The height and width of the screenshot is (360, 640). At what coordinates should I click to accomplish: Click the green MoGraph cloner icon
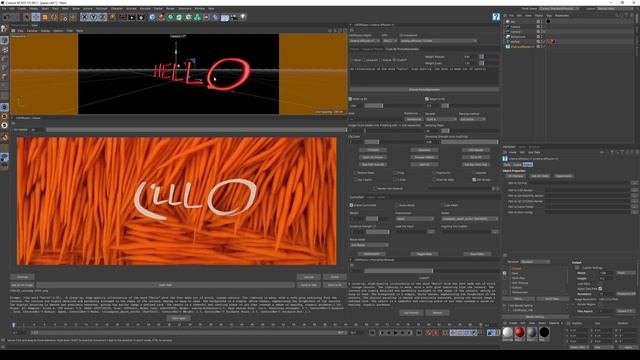coord(198,17)
